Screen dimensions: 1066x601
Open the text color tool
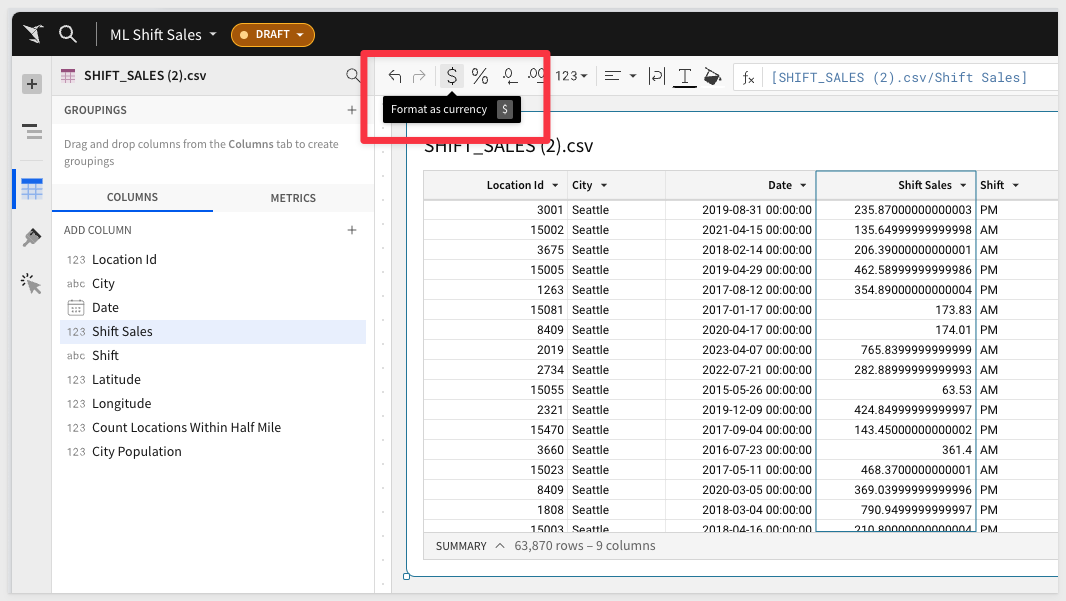click(x=684, y=76)
